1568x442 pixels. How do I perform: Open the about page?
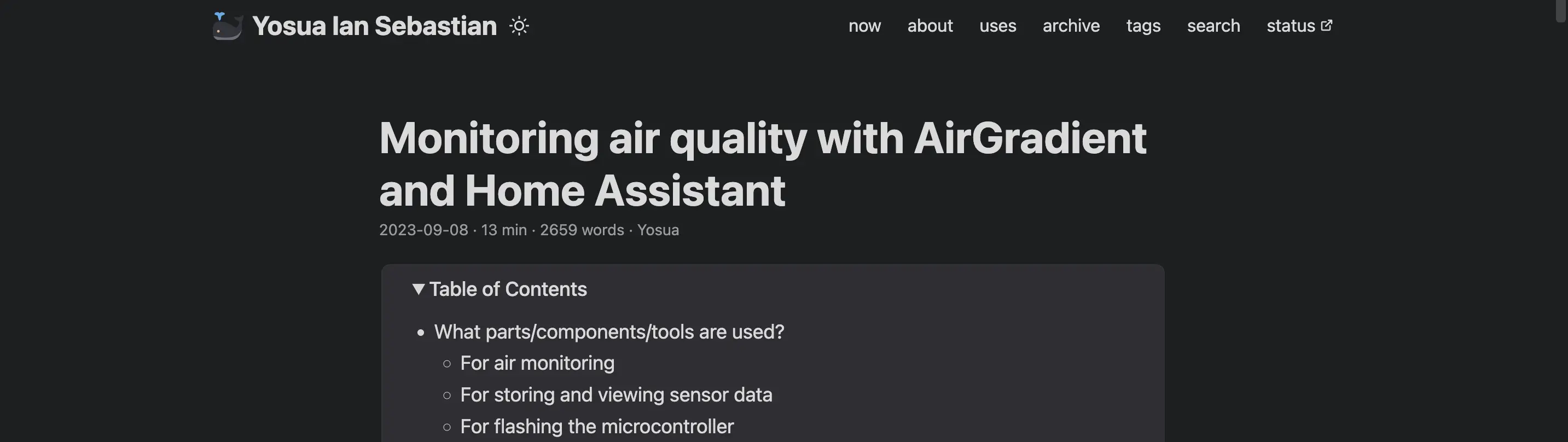pos(930,26)
